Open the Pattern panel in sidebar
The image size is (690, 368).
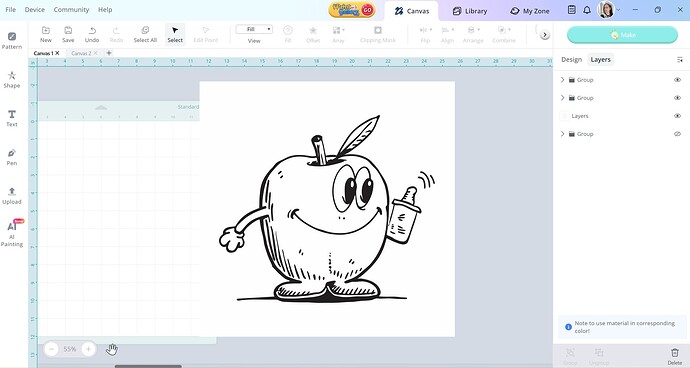(12, 40)
